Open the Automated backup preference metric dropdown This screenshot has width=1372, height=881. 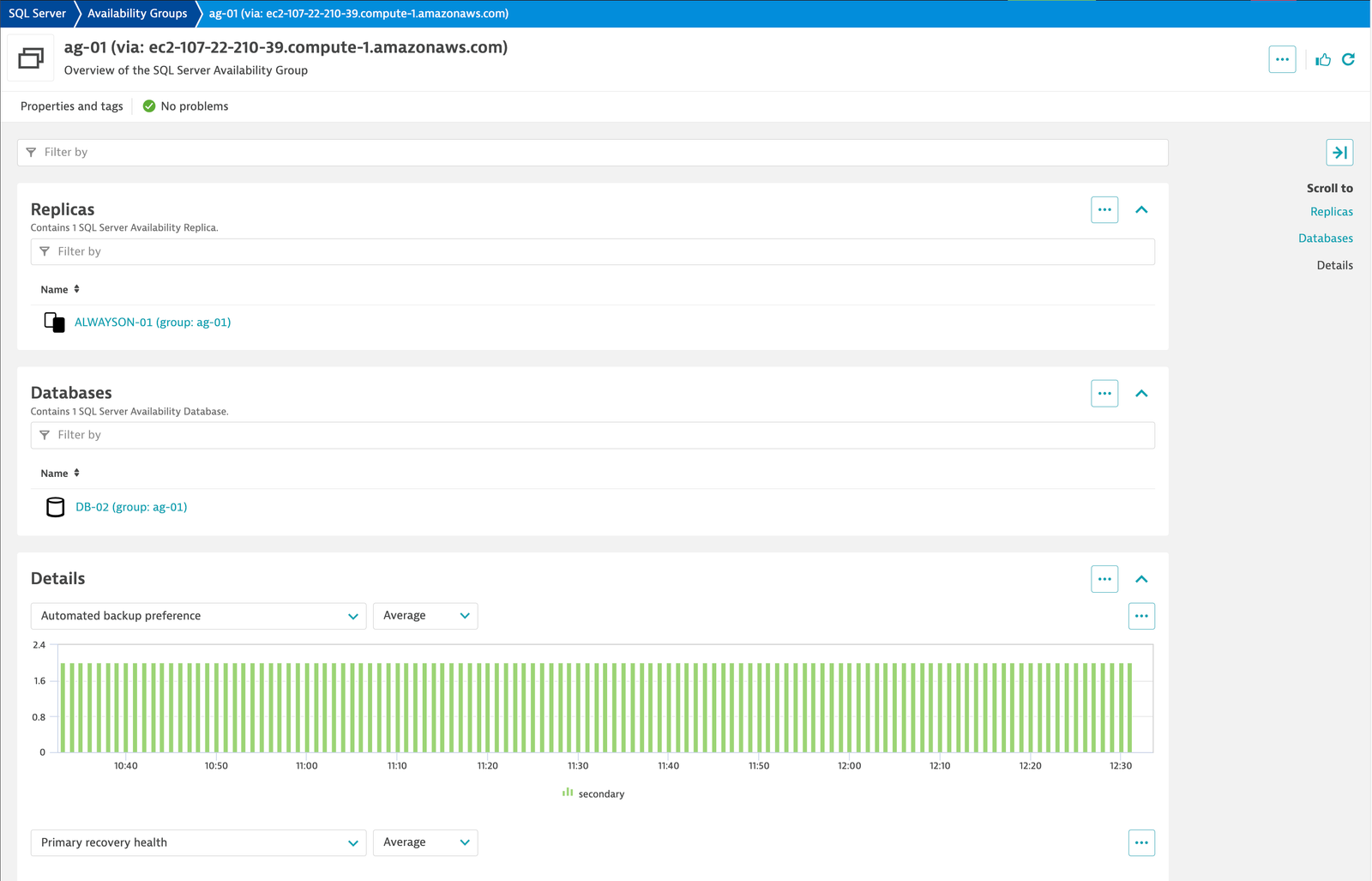[x=198, y=616]
